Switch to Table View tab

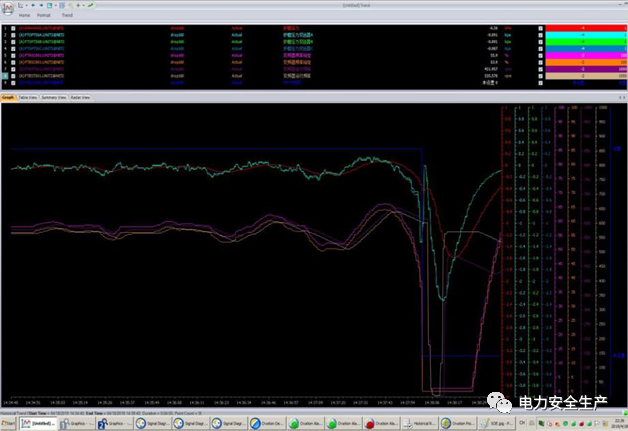27,98
